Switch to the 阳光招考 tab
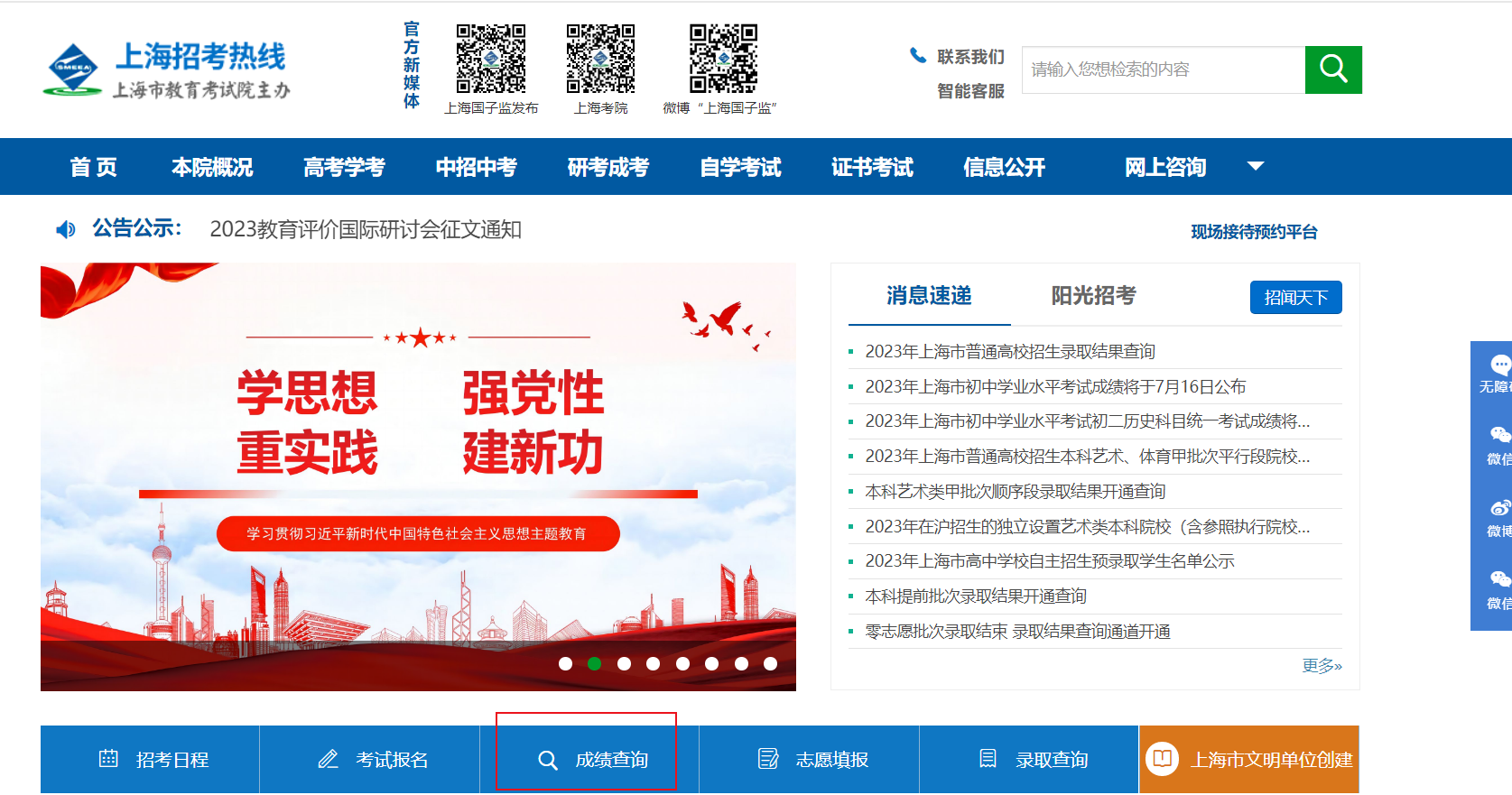The image size is (1512, 795). (1093, 296)
